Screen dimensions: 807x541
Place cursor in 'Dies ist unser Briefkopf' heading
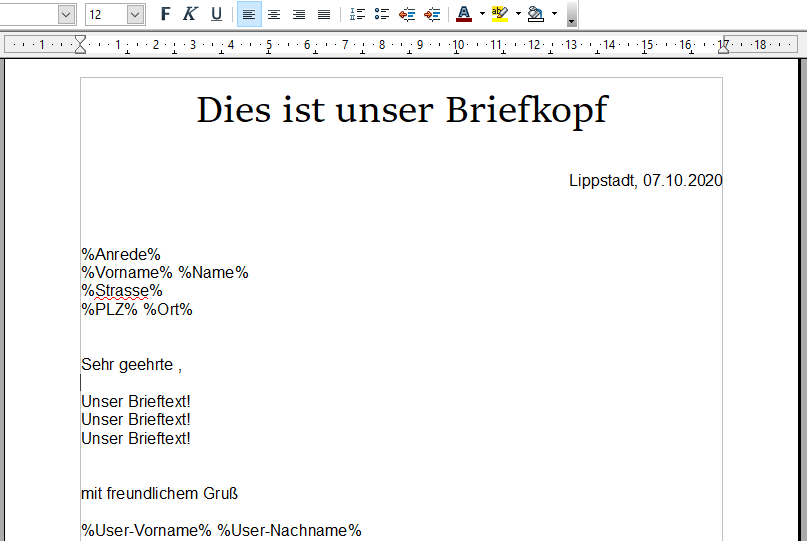click(401, 110)
